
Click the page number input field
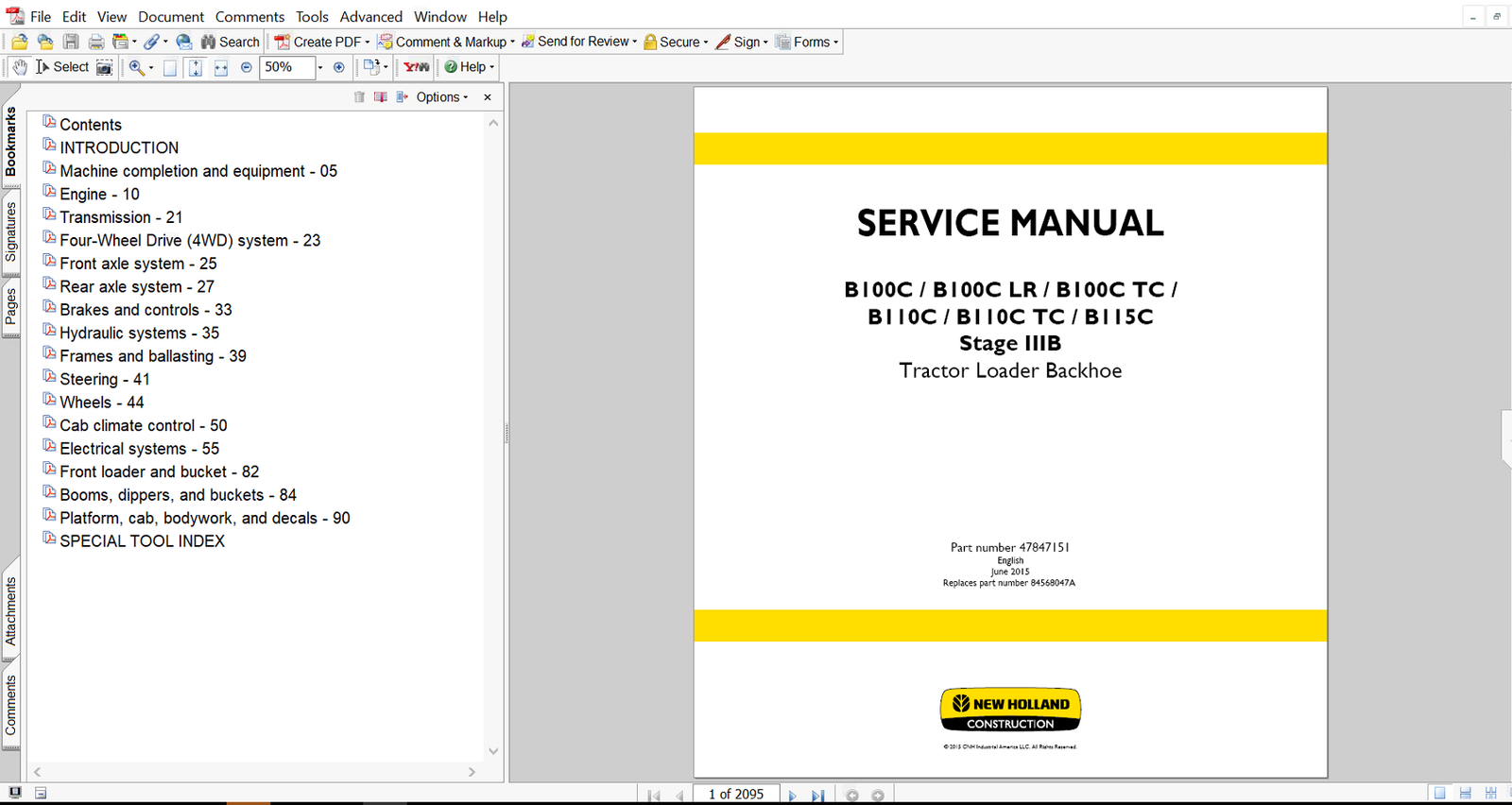click(735, 795)
